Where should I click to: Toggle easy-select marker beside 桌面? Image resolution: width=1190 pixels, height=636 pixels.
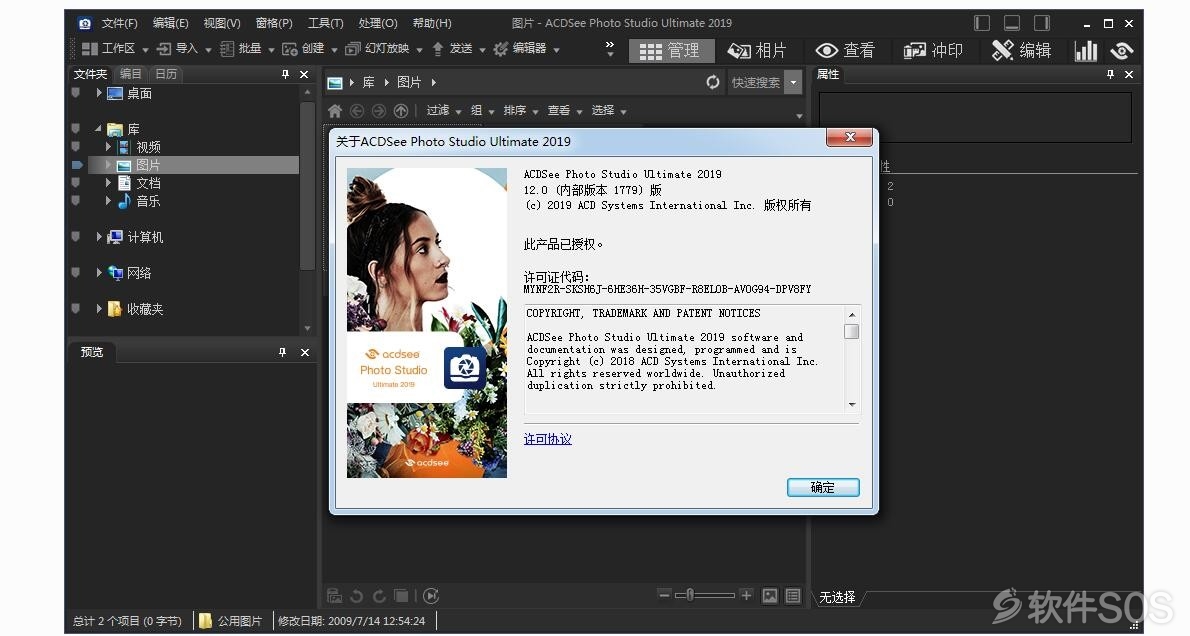pos(75,93)
